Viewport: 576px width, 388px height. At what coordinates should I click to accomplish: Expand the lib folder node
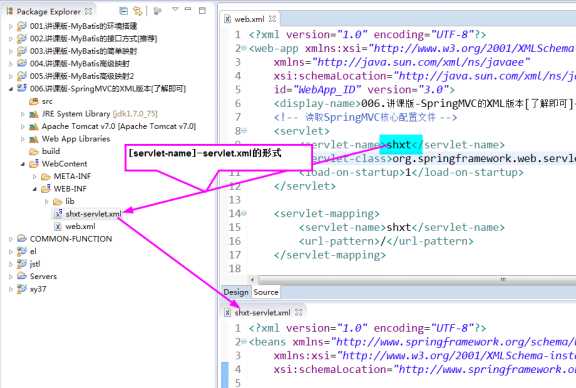47,202
